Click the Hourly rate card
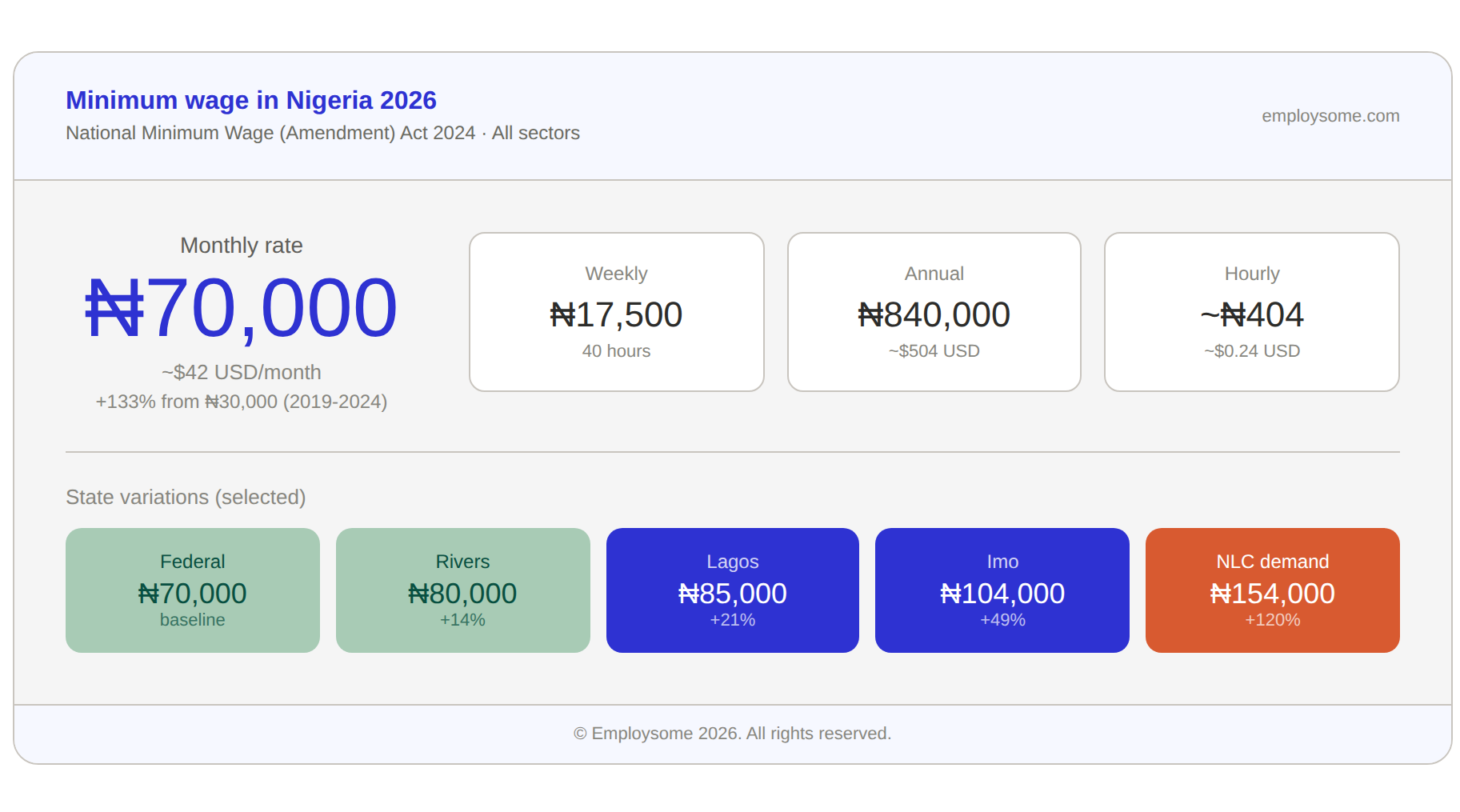 pos(1251,311)
